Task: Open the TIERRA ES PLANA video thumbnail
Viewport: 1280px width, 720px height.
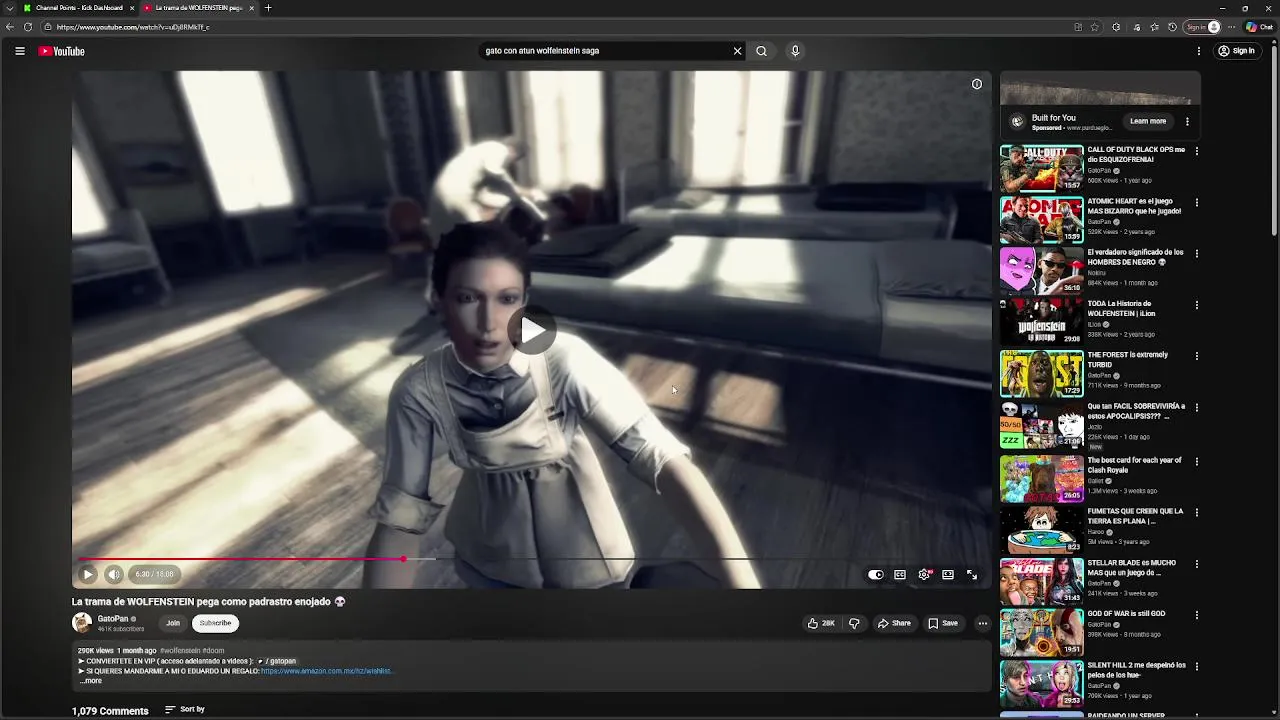Action: [x=1041, y=529]
